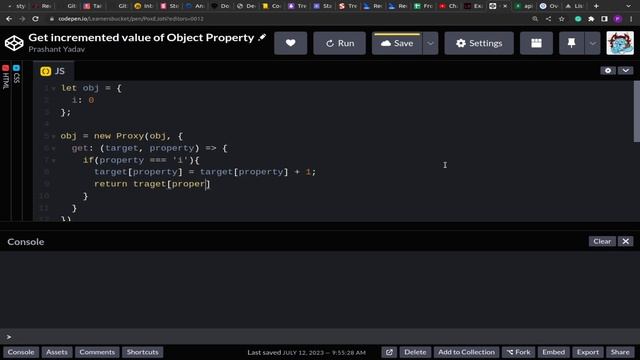
Task: Collapse code fold on line 6
Action: [x=53, y=149]
